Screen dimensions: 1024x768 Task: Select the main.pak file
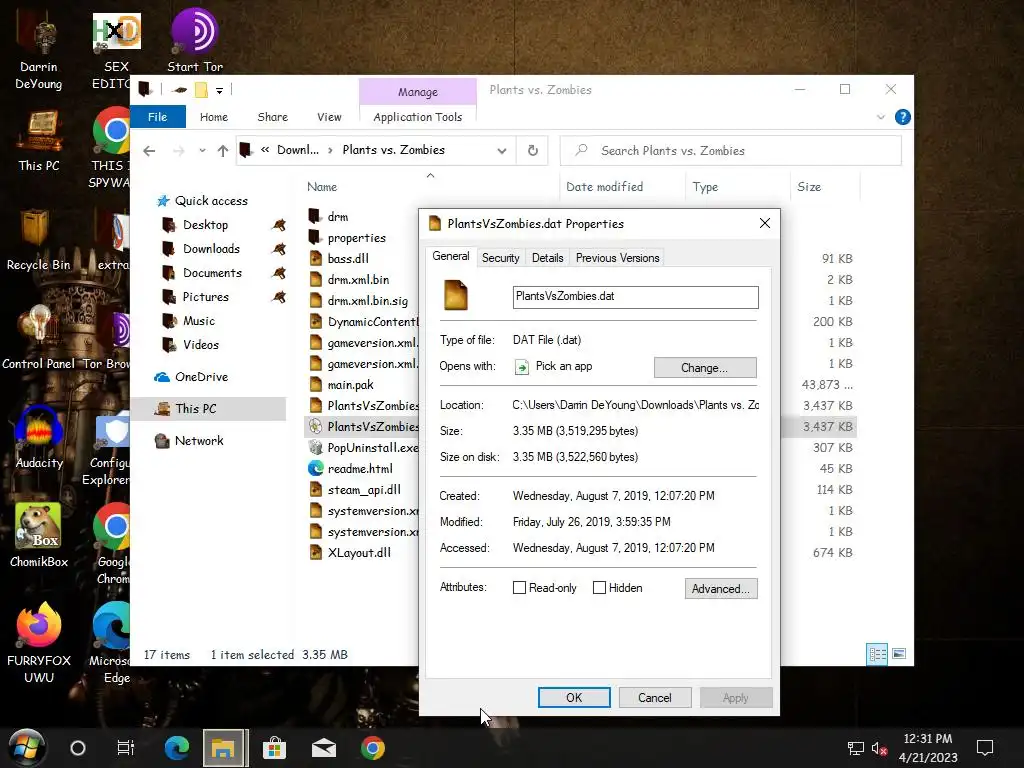pos(350,385)
